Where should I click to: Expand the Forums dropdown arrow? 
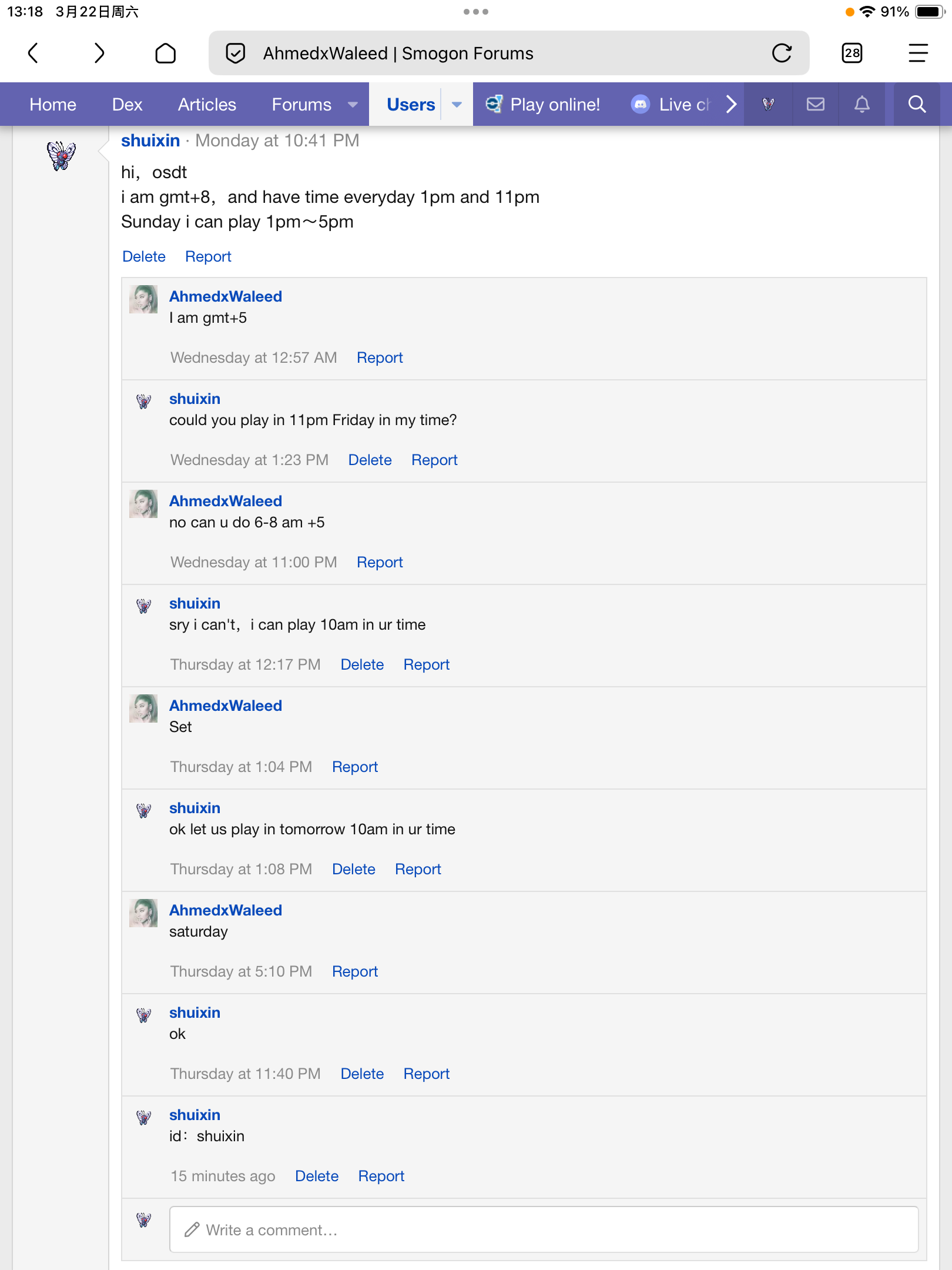353,105
